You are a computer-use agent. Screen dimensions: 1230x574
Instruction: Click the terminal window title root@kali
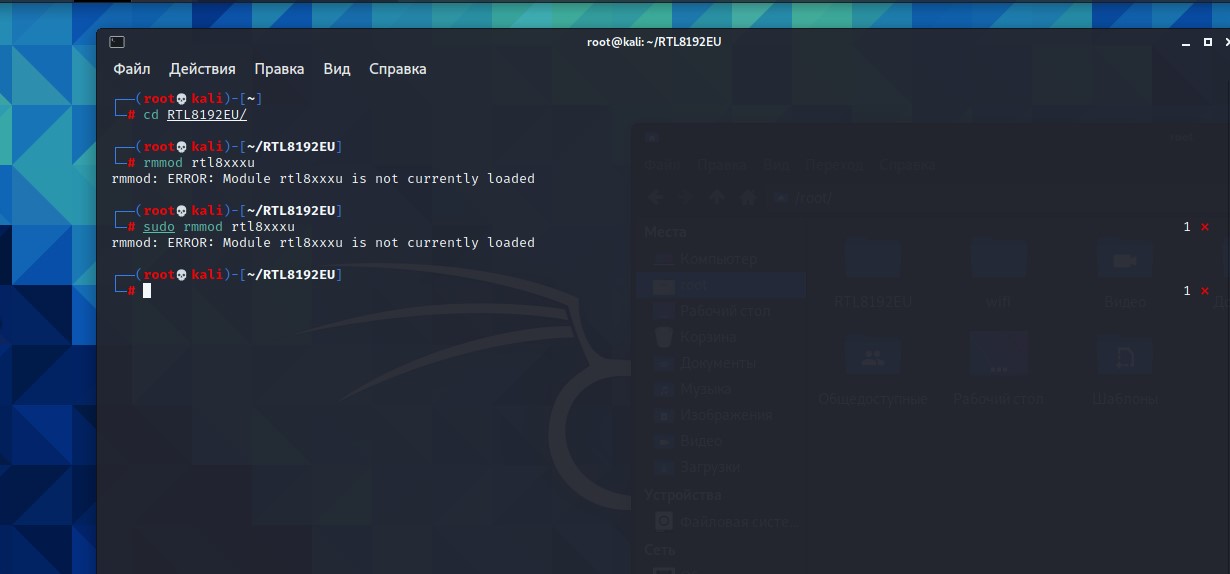click(x=654, y=42)
